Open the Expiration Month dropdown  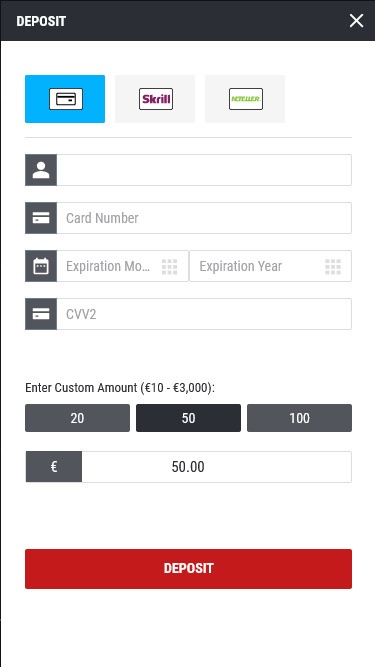[x=122, y=266]
